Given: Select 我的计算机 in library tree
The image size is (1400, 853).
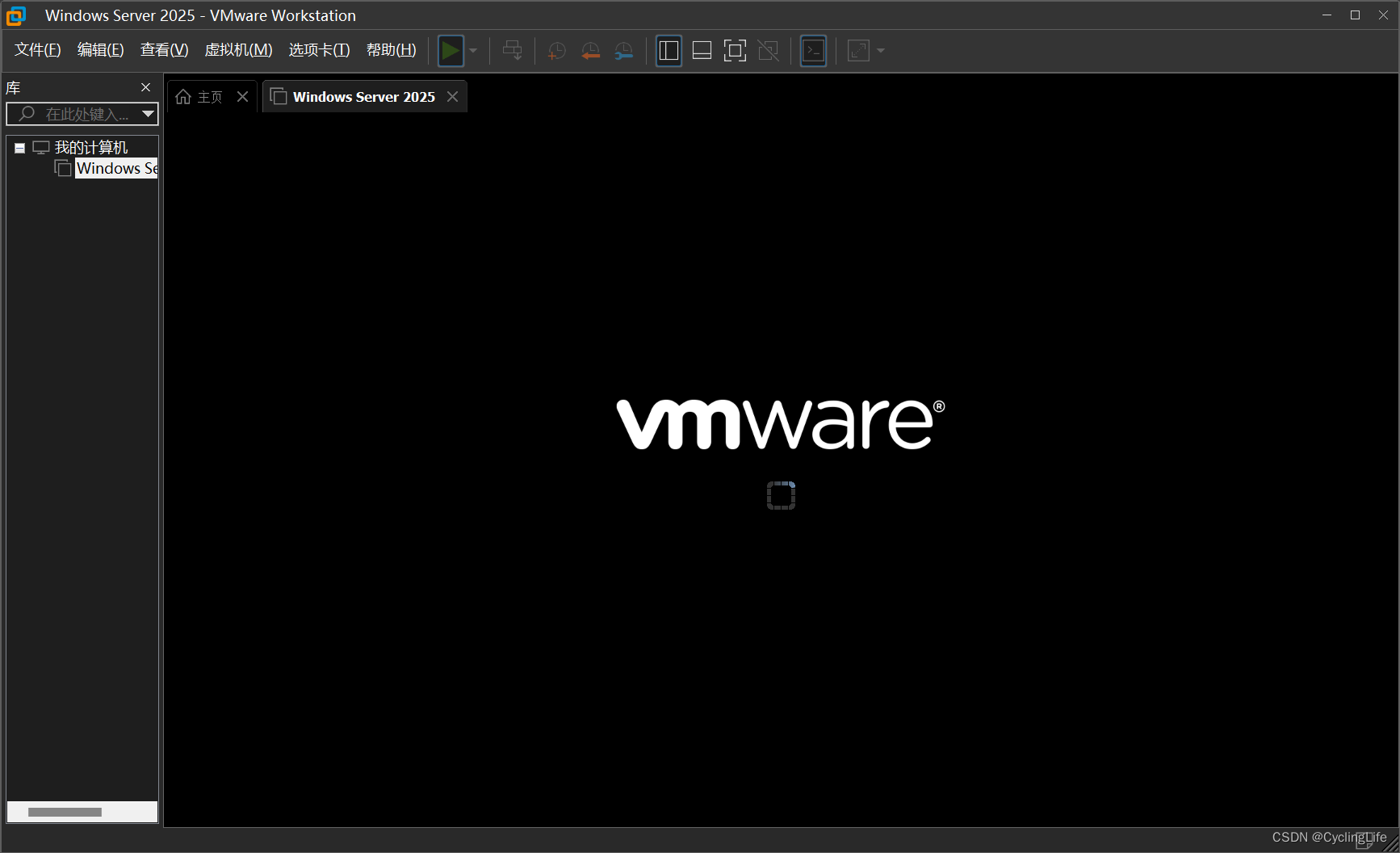Looking at the screenshot, I should (x=91, y=147).
